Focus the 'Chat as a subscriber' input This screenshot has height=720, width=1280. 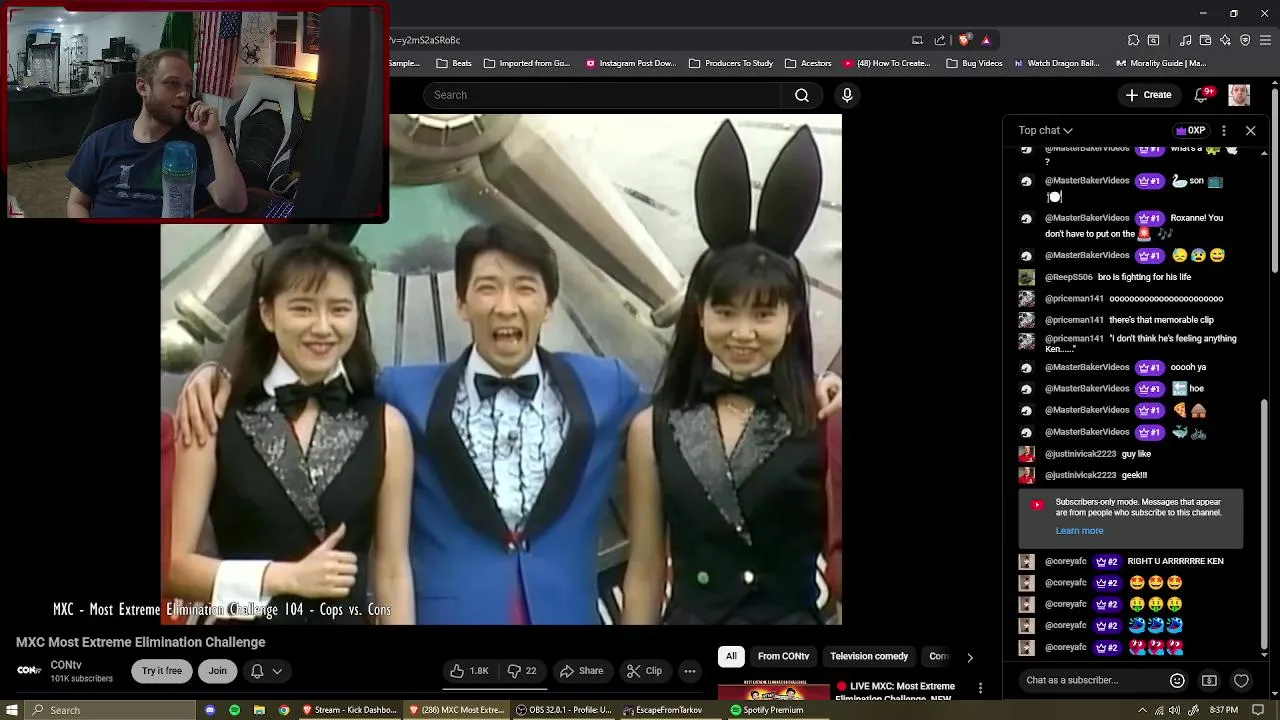tap(1090, 680)
